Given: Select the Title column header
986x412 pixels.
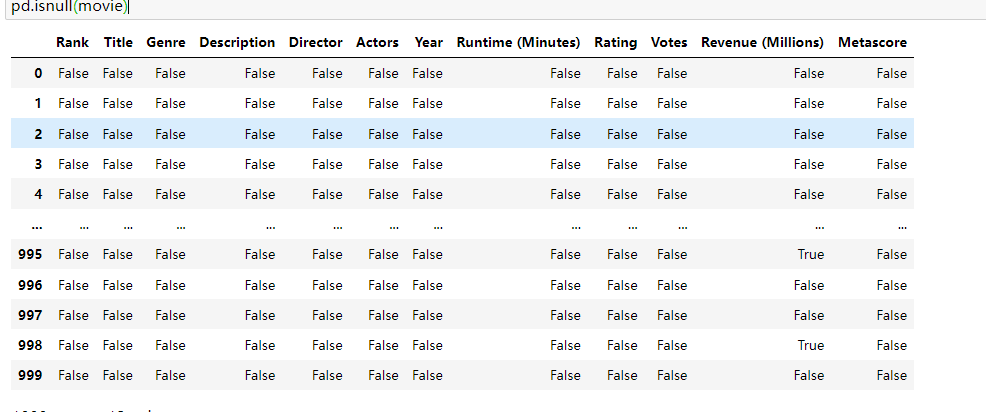Looking at the screenshot, I should click(x=118, y=43).
